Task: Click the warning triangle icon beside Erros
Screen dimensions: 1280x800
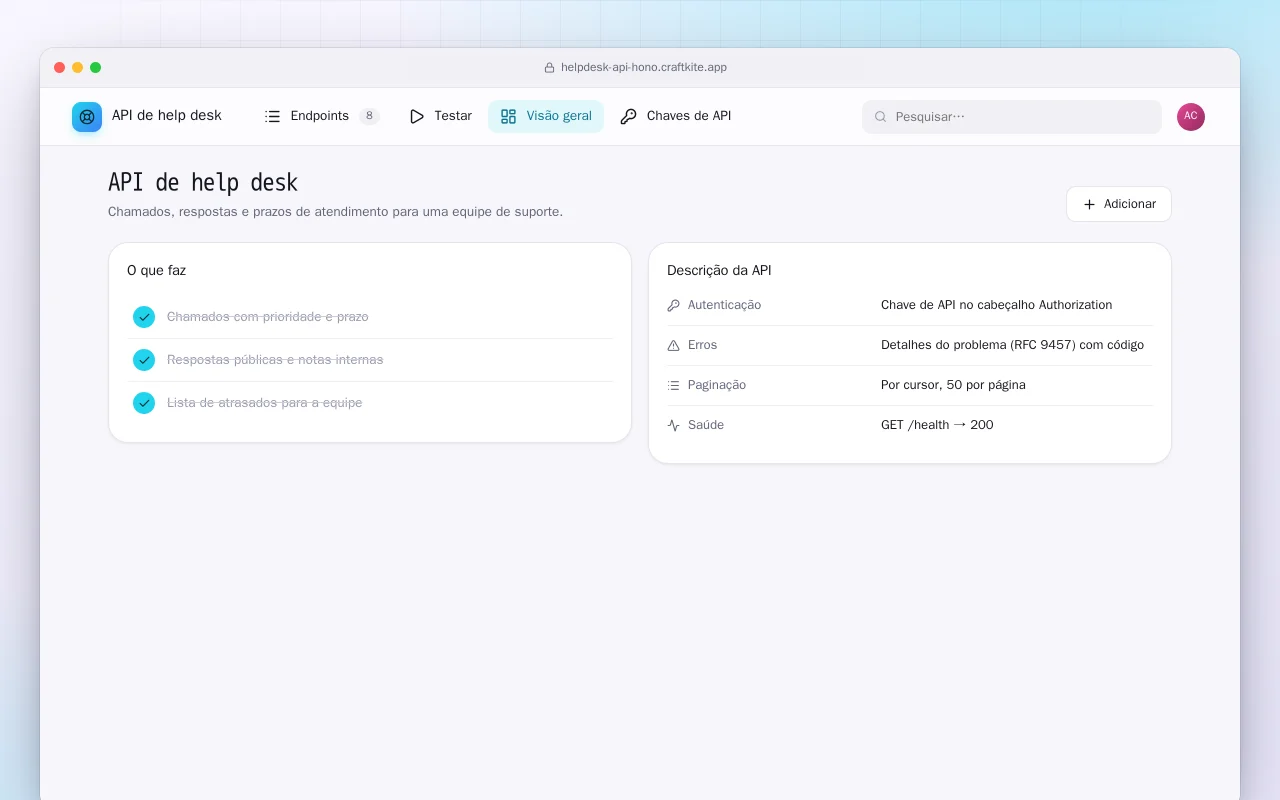Action: [674, 345]
